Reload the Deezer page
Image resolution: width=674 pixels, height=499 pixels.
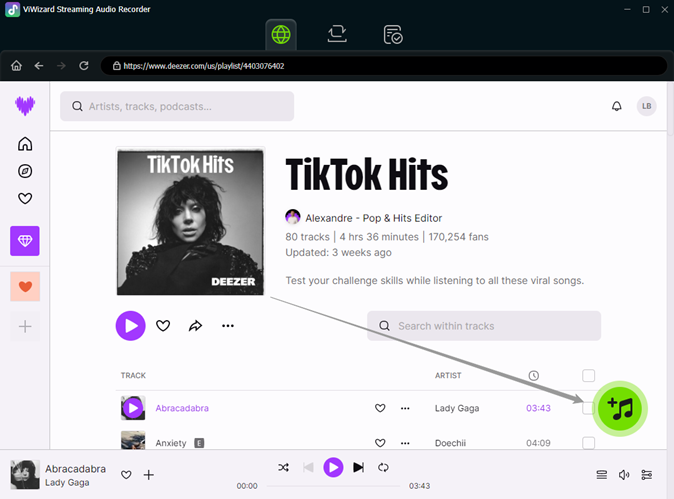[84, 66]
